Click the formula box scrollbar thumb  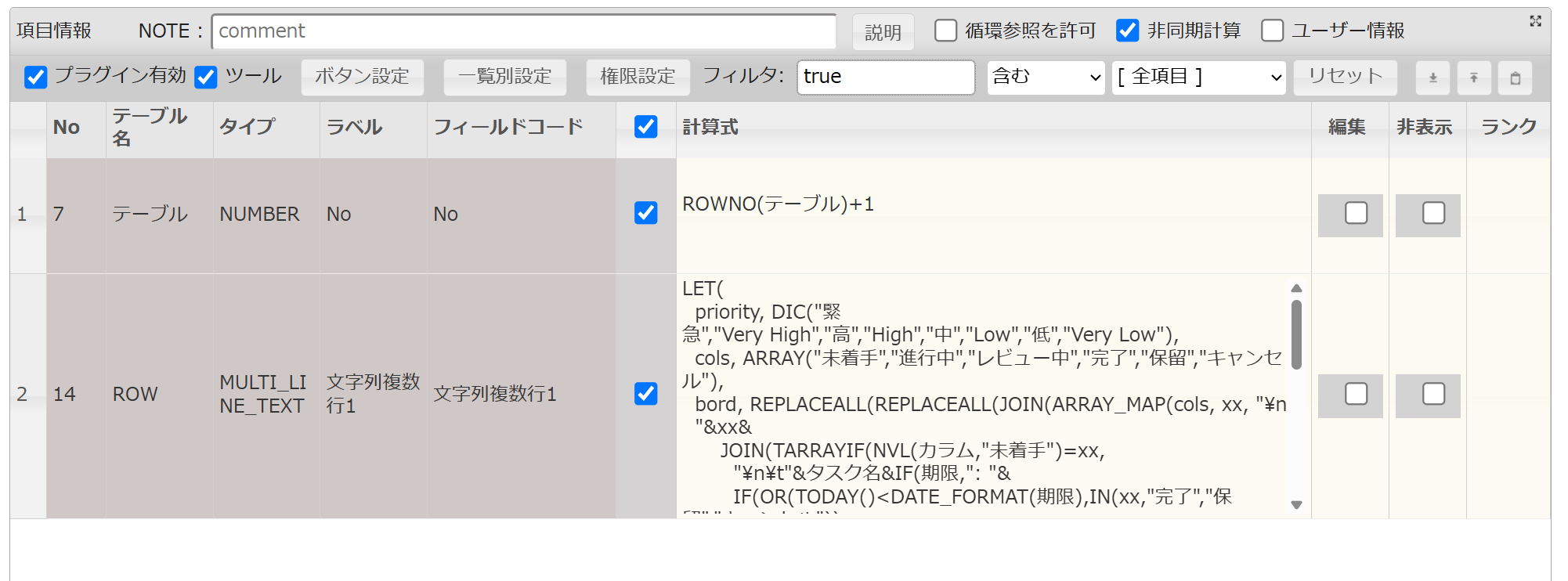(x=1296, y=334)
